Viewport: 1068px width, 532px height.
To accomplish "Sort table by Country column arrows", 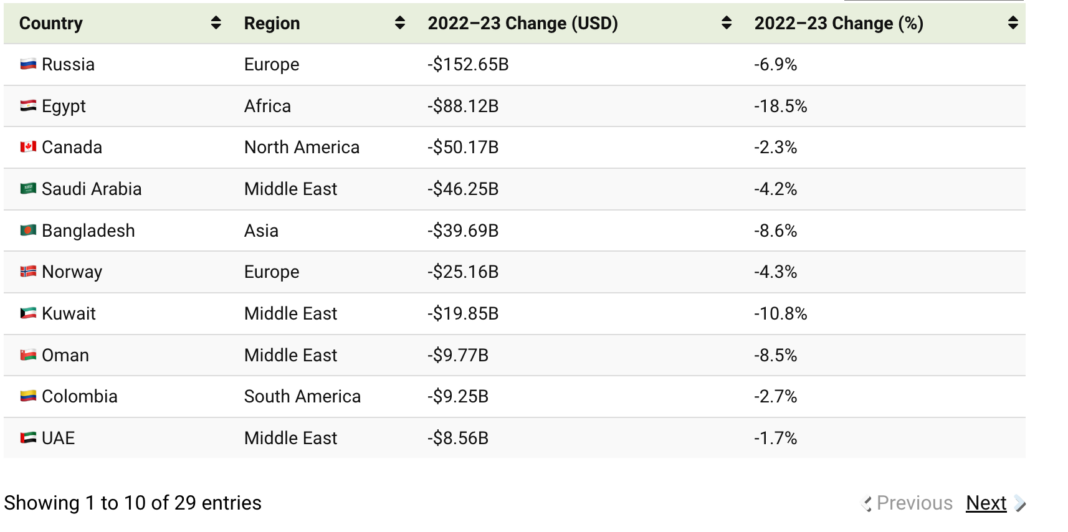I will click(x=216, y=23).
